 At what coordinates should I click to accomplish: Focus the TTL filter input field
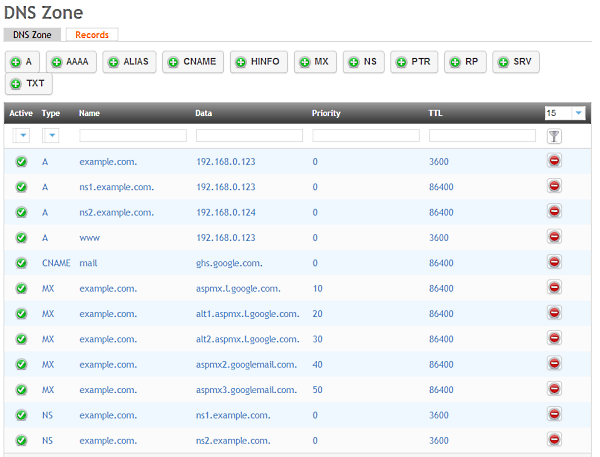482,135
